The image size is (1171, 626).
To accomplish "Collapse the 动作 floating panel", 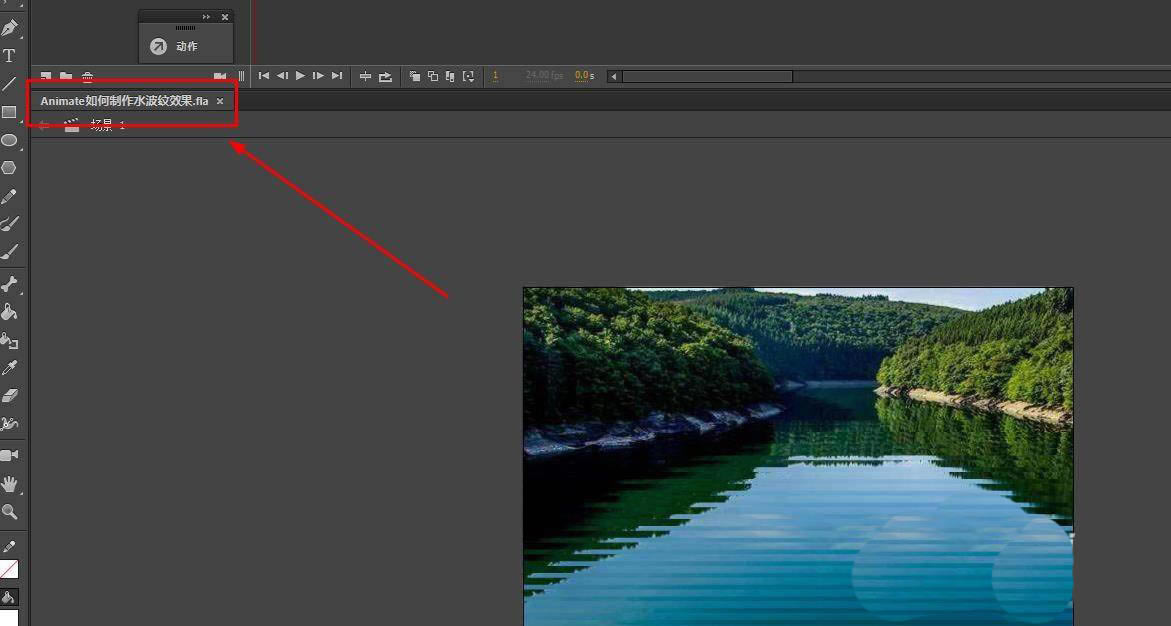I will [x=207, y=17].
